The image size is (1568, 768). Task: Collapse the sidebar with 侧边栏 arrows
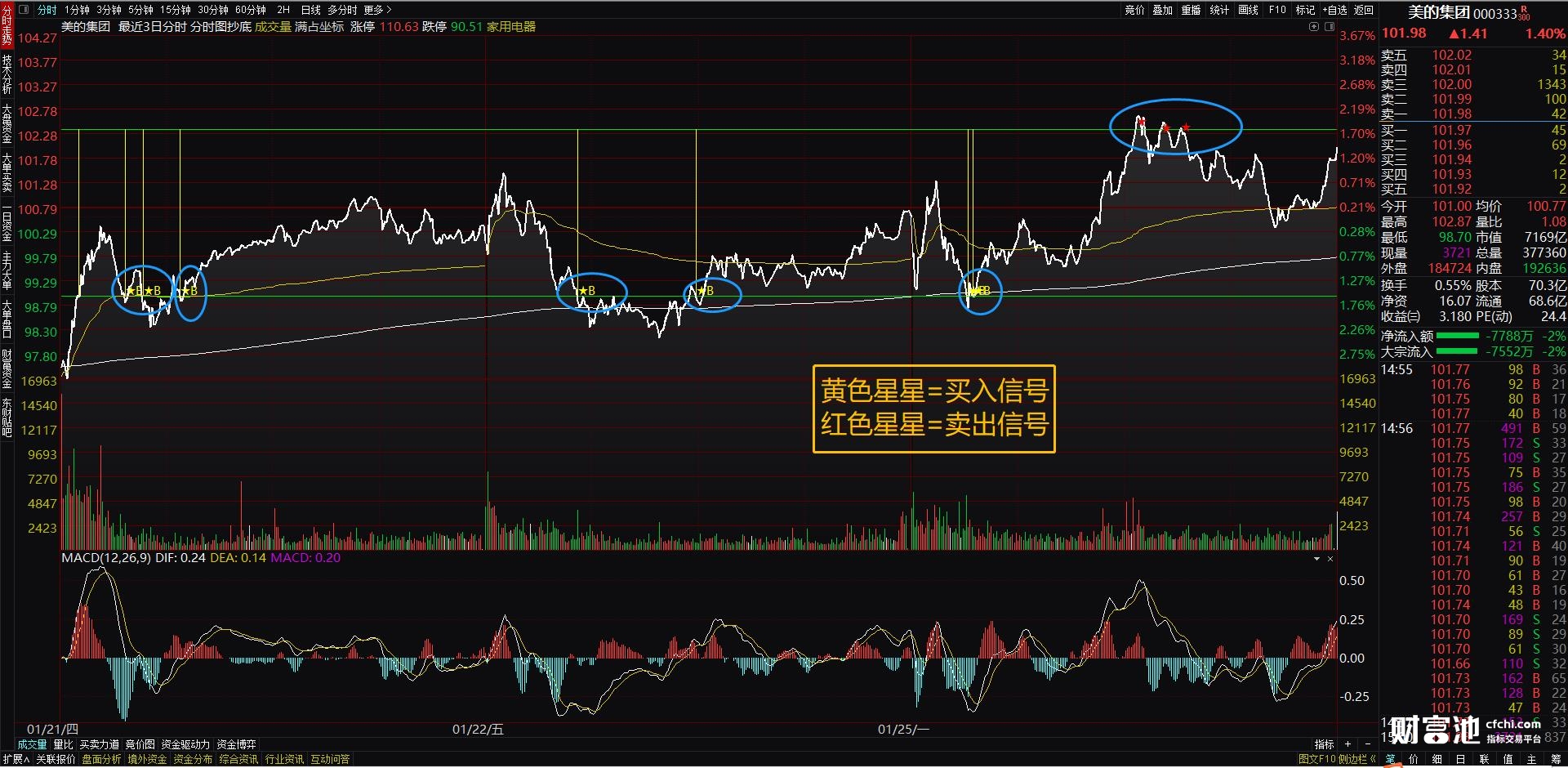tap(1356, 759)
